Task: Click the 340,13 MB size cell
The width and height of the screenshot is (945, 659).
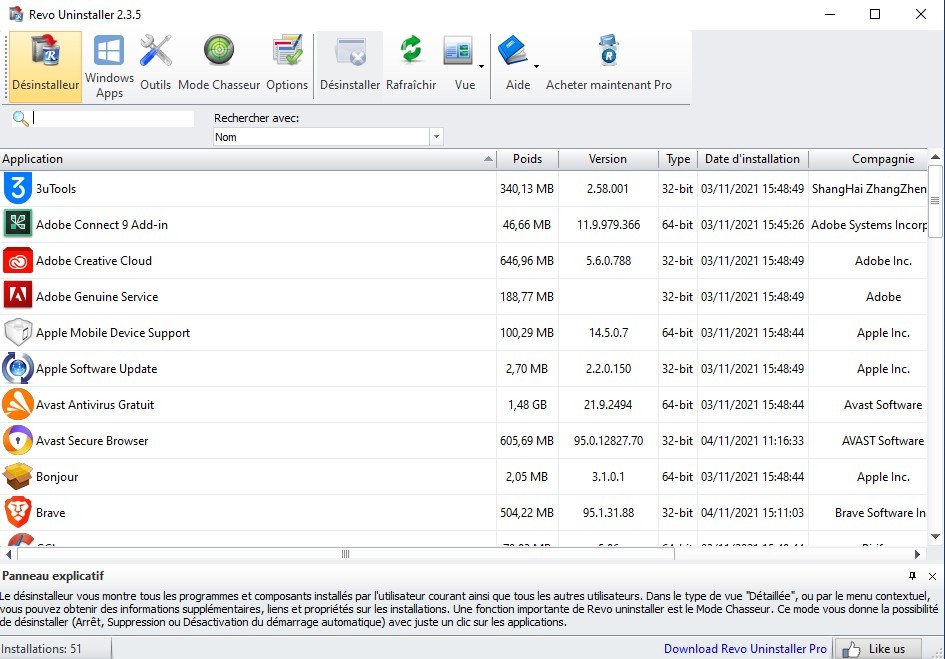Action: (x=527, y=189)
